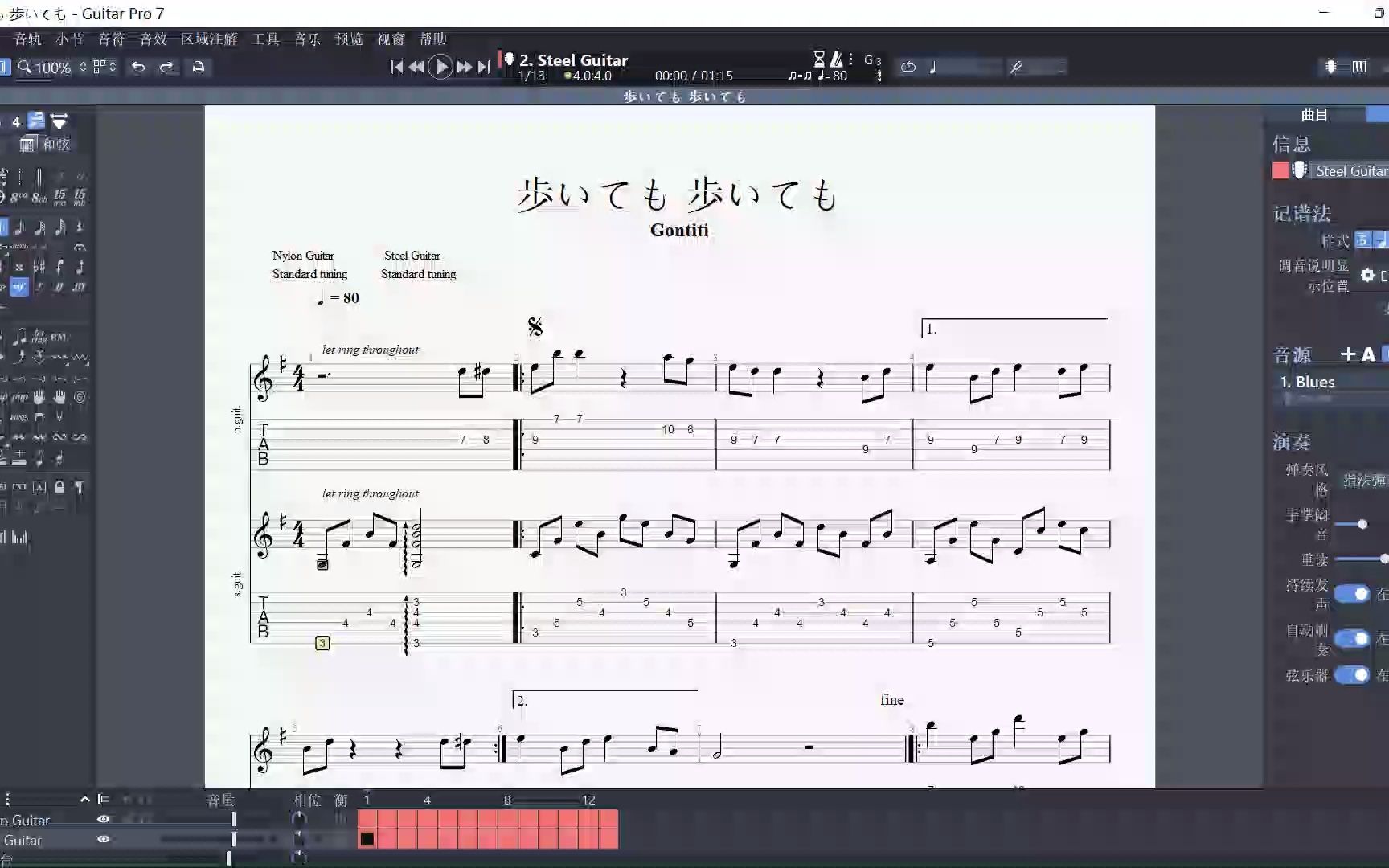The height and width of the screenshot is (868, 1389).
Task: Click the red track color swatch
Action: click(x=1280, y=170)
